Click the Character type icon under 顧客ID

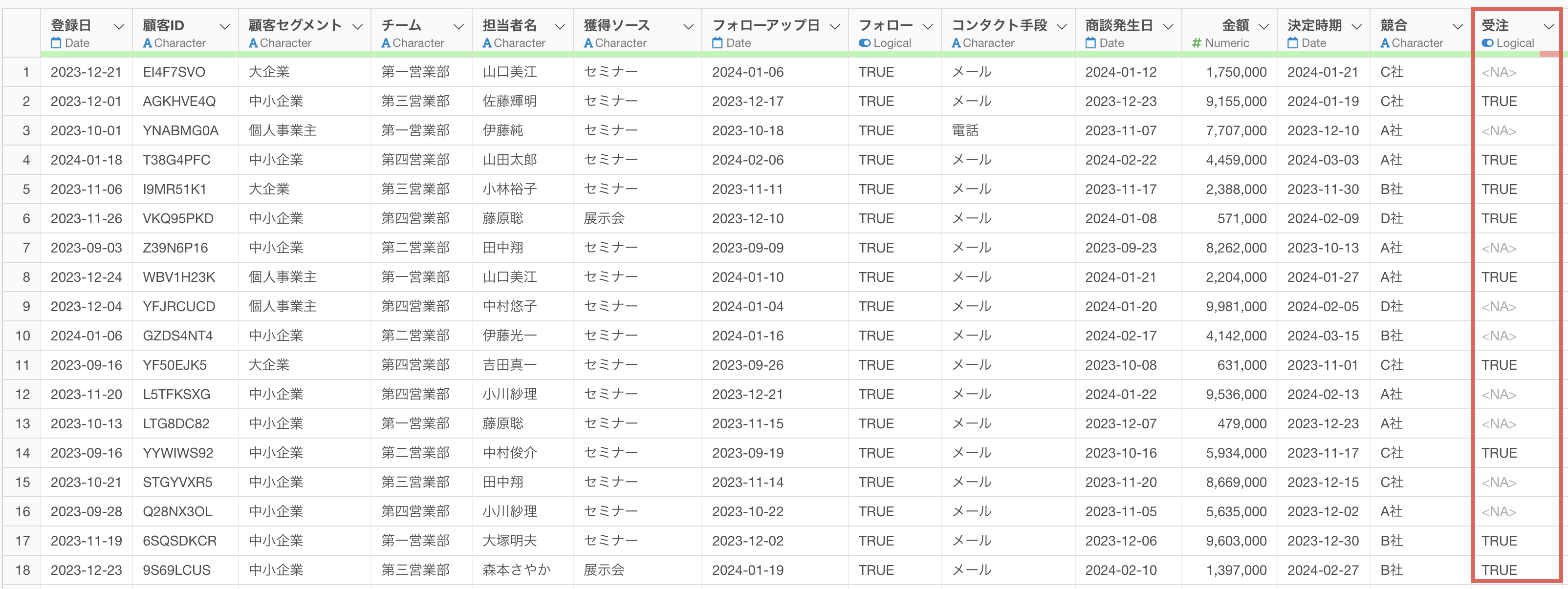pyautogui.click(x=147, y=43)
